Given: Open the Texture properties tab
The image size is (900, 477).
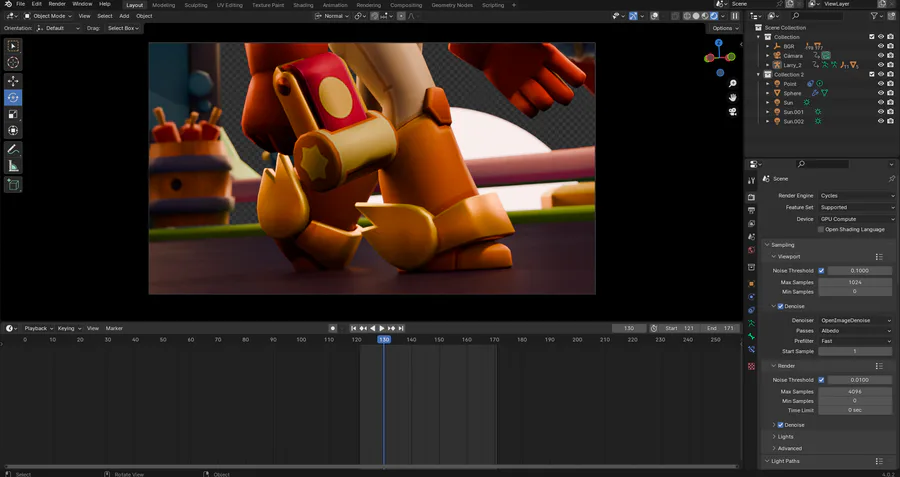Looking at the screenshot, I should (751, 366).
